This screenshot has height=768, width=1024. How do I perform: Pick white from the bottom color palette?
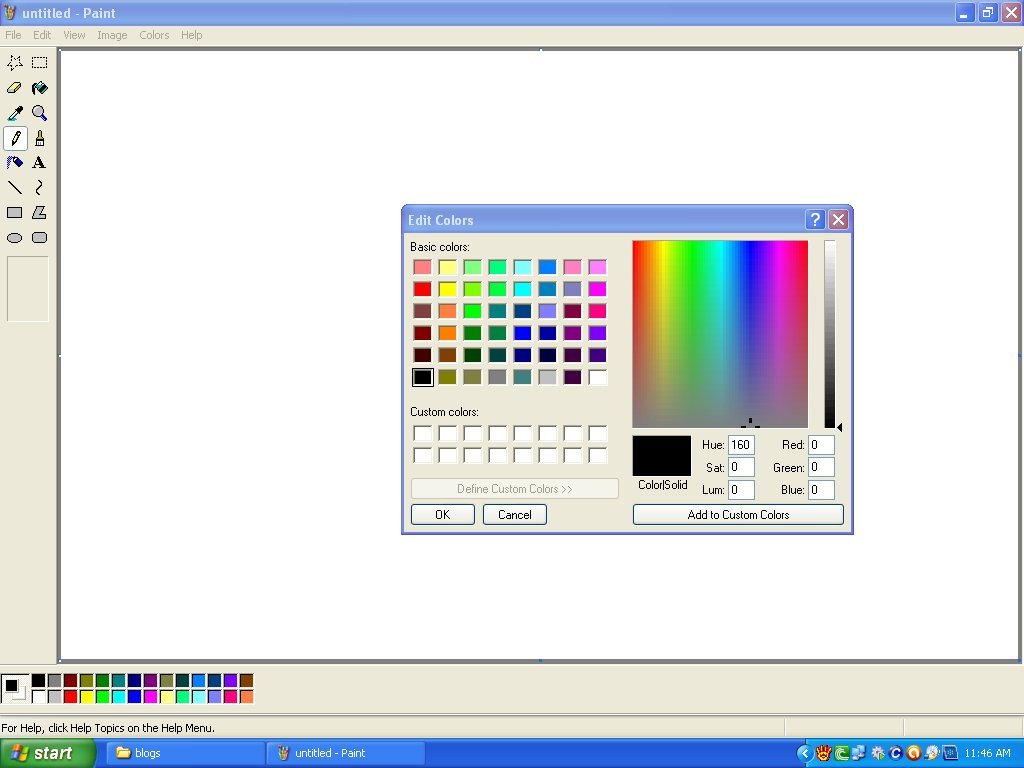[39, 697]
